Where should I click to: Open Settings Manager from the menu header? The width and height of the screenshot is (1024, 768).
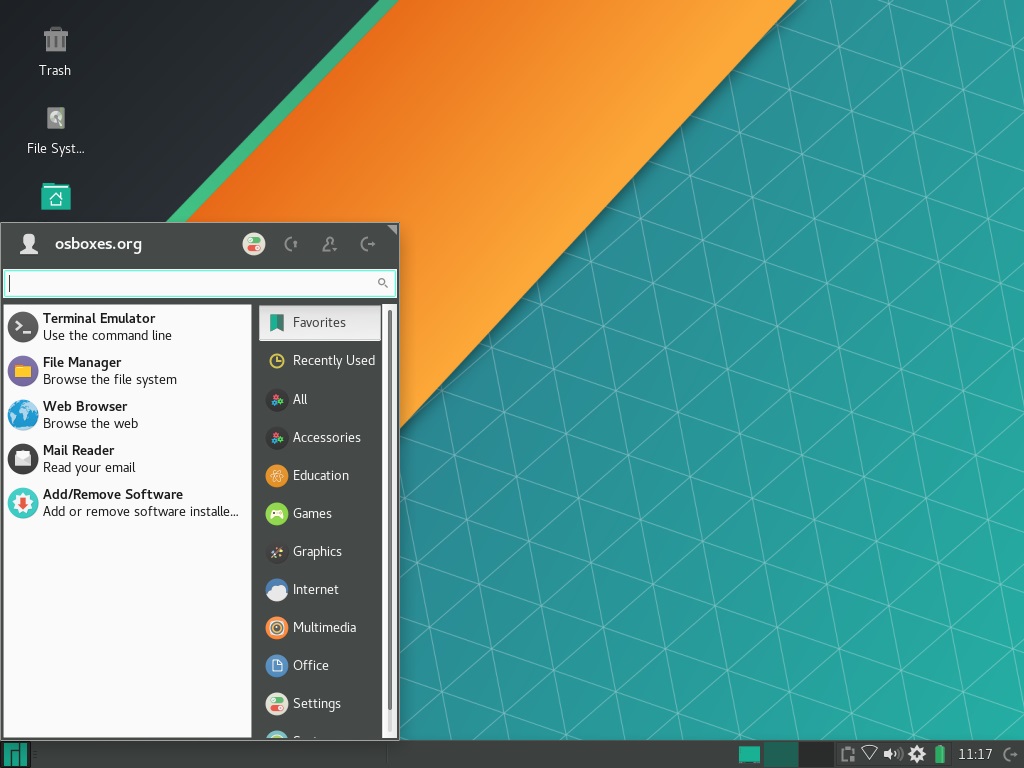[x=253, y=243]
